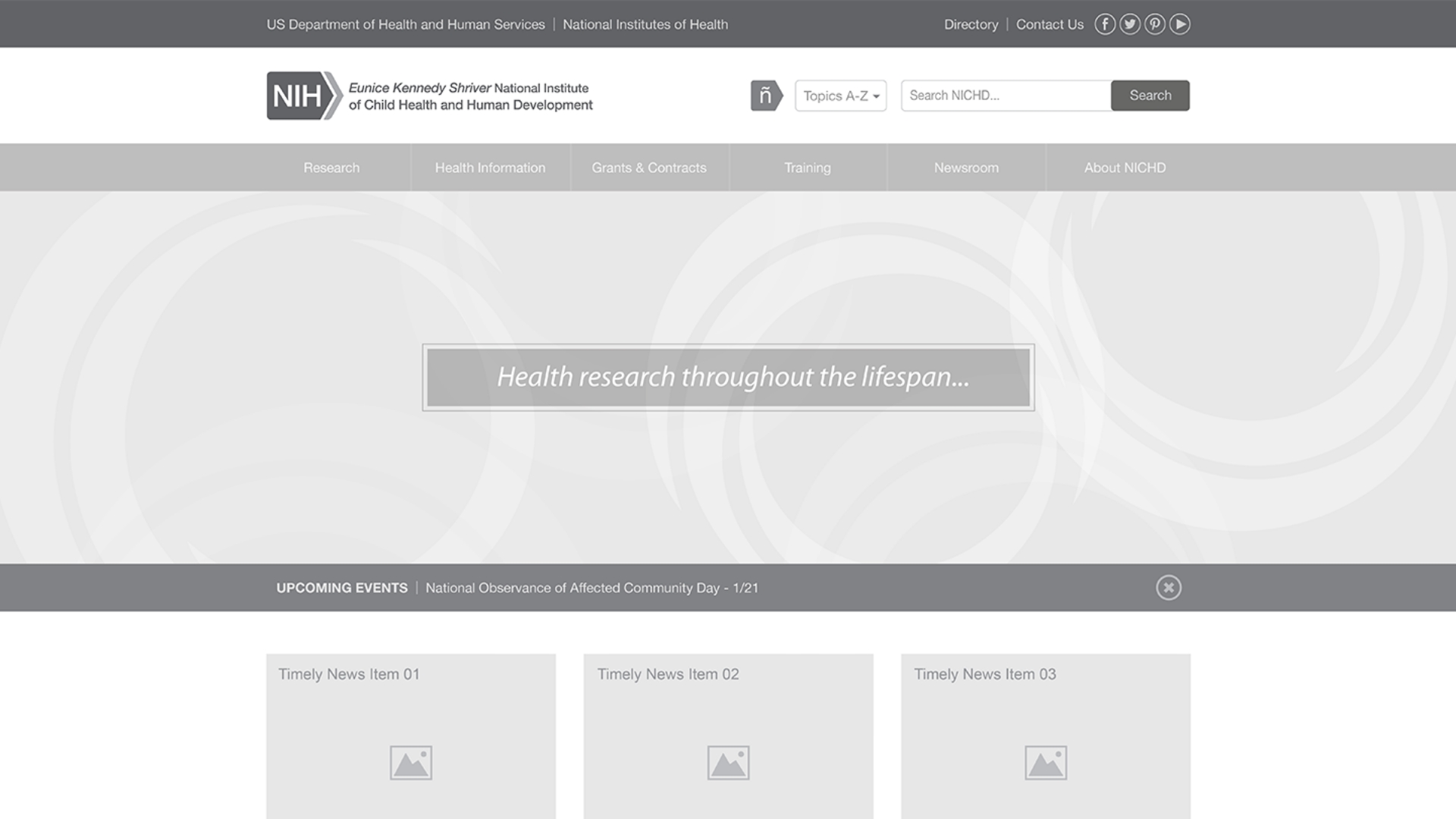Follow the Directory link

(x=971, y=24)
